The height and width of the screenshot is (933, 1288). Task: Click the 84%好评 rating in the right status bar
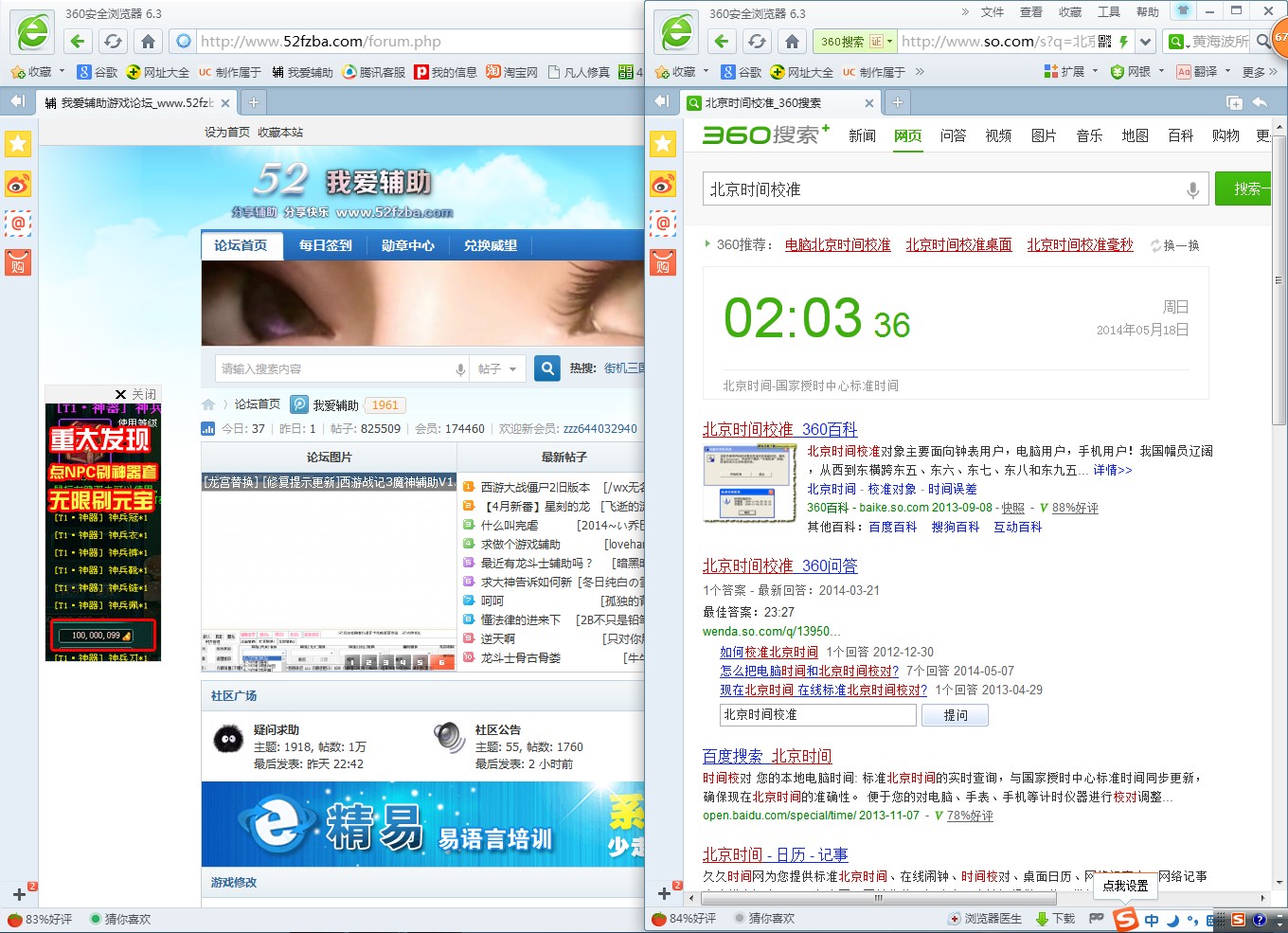(x=684, y=919)
